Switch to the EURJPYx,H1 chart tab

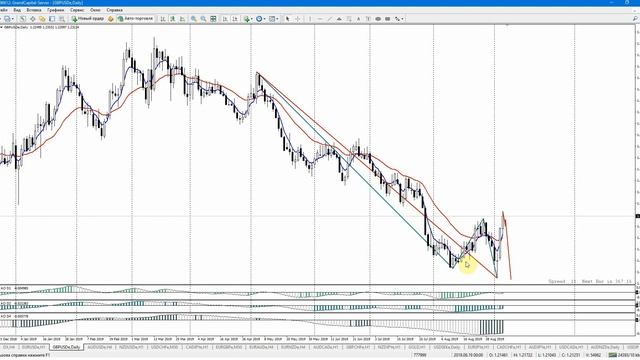[478, 347]
